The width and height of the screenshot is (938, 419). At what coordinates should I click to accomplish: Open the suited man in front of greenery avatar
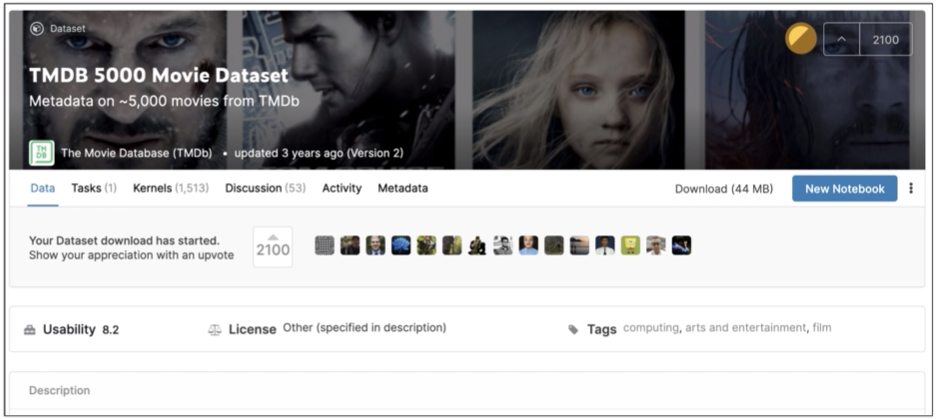pyautogui.click(x=376, y=245)
